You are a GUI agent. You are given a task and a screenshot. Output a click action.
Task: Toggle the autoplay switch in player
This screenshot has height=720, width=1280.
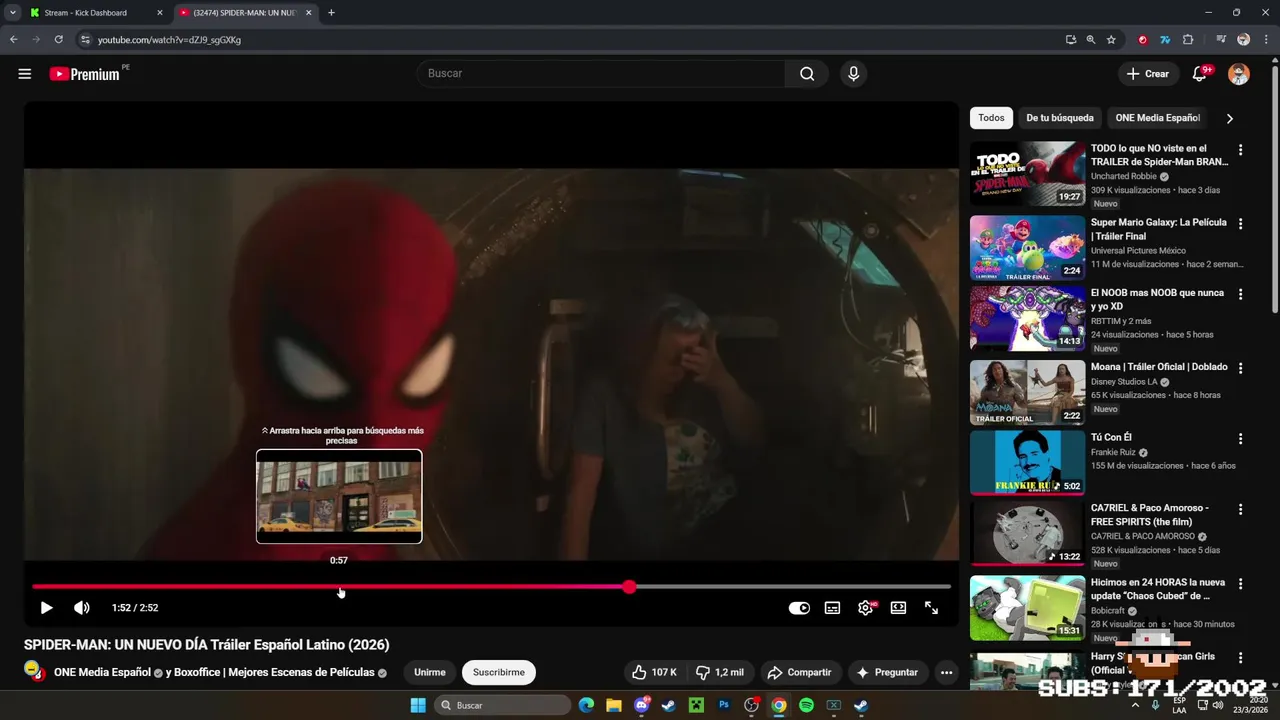pos(799,608)
